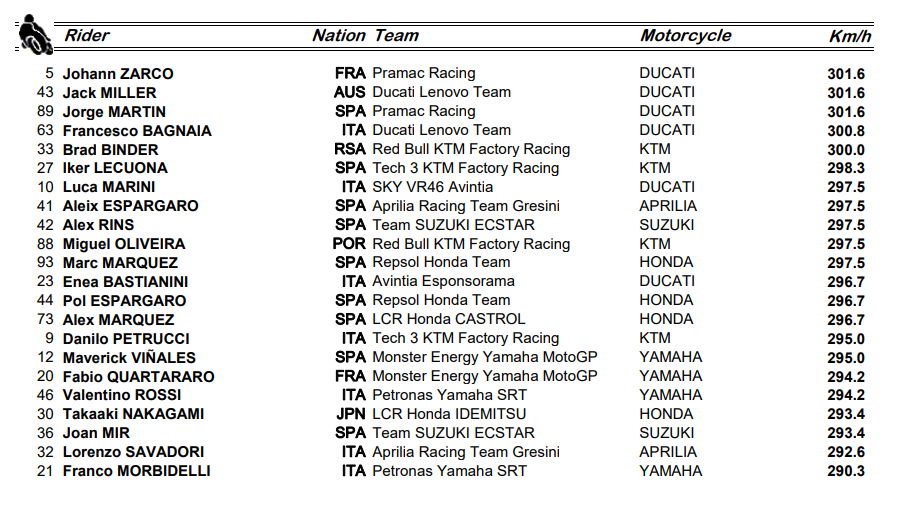Click the Motorcycle column header
The width and height of the screenshot is (900, 506).
(686, 36)
